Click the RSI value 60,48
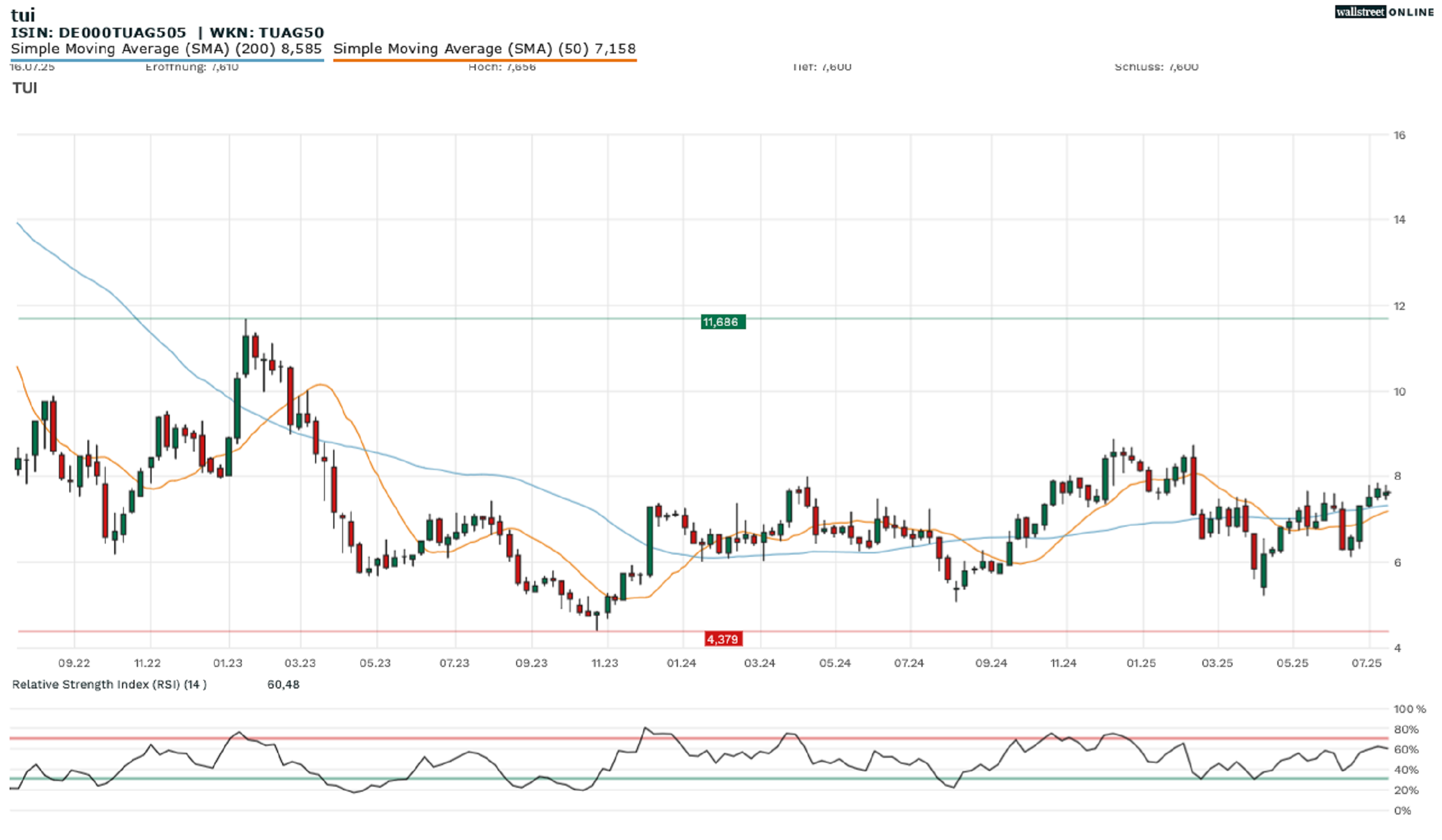1442x840 pixels. point(283,685)
